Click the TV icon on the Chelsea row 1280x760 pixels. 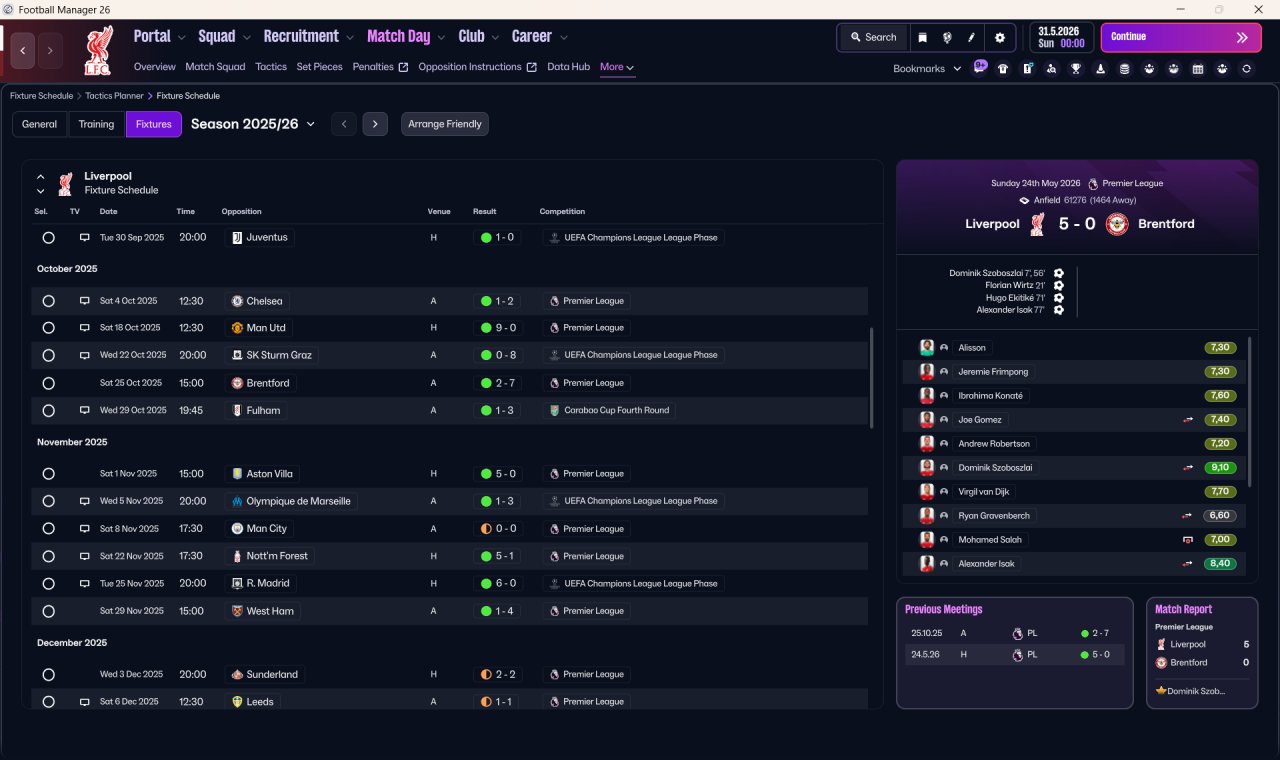tap(85, 301)
